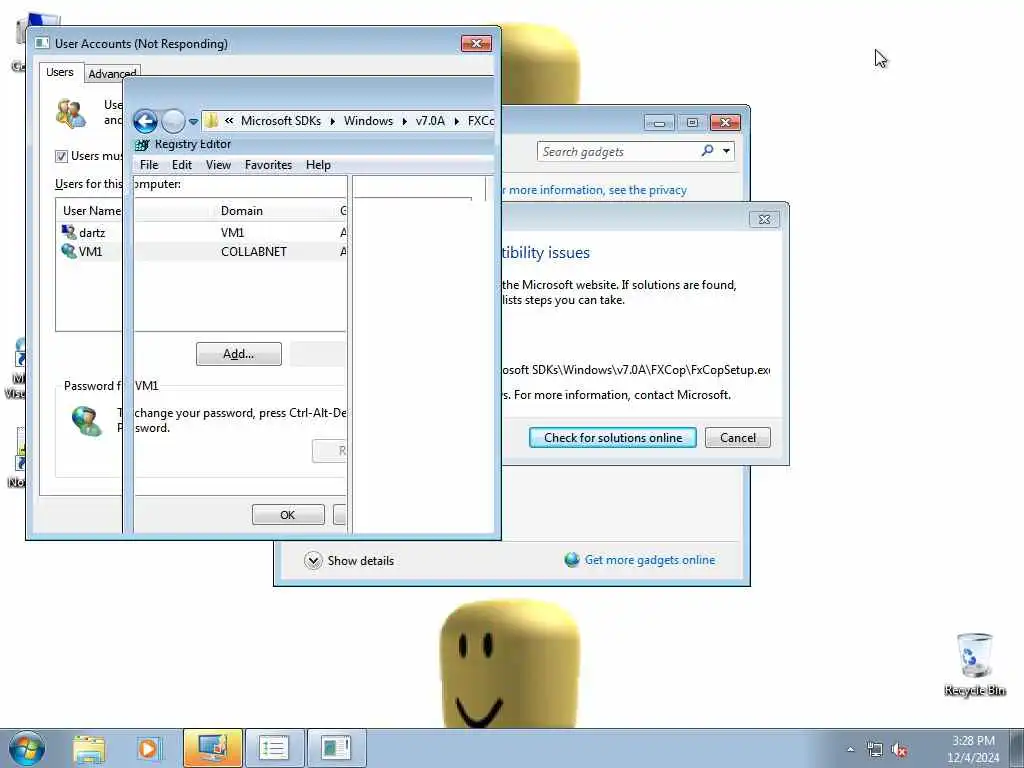Open Get more gadgets online link
This screenshot has height=768, width=1024.
650,560
